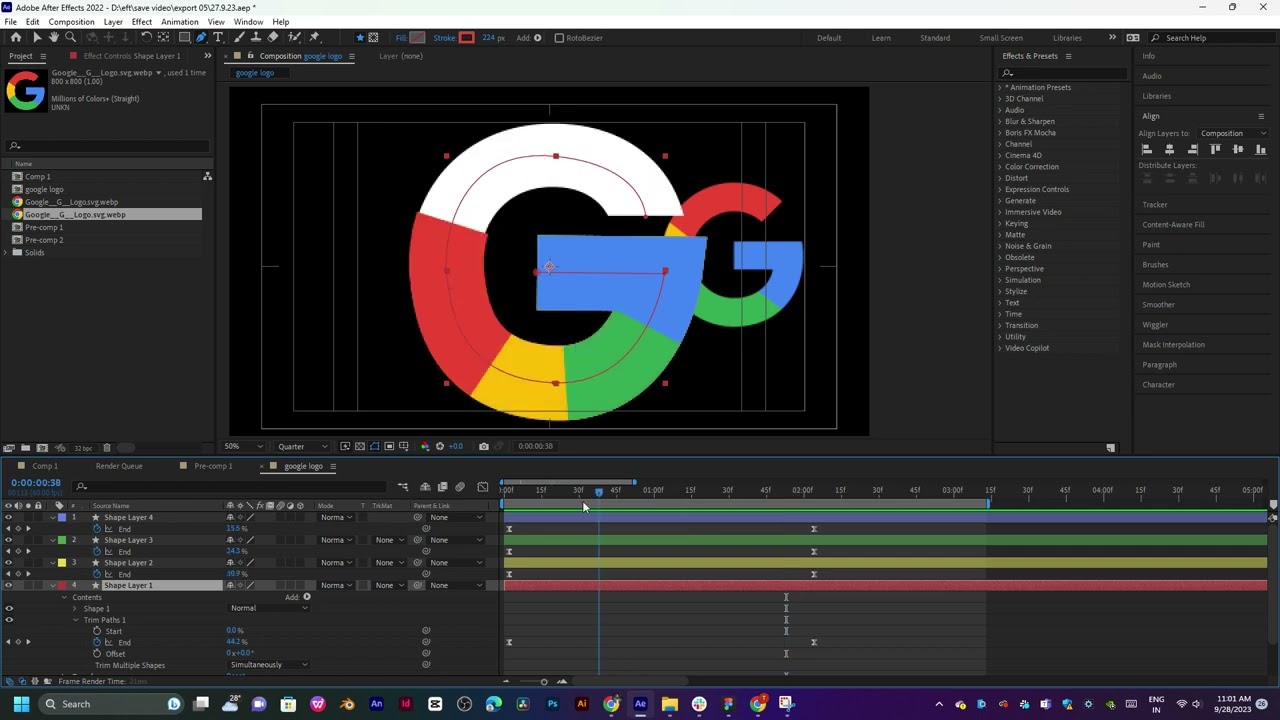
Task: Hide Shape Layer 4 with its eye toggle
Action: tap(9, 517)
